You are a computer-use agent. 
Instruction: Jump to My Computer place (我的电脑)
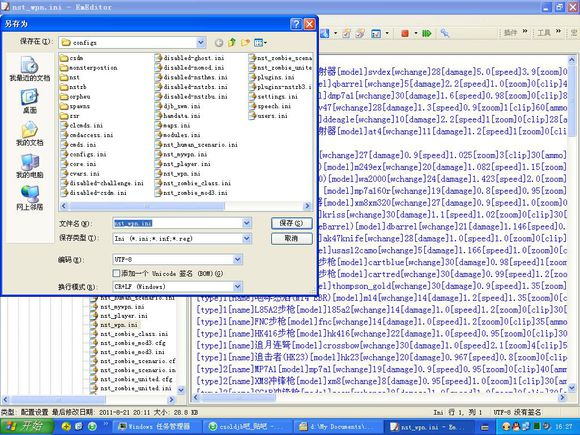click(x=30, y=165)
